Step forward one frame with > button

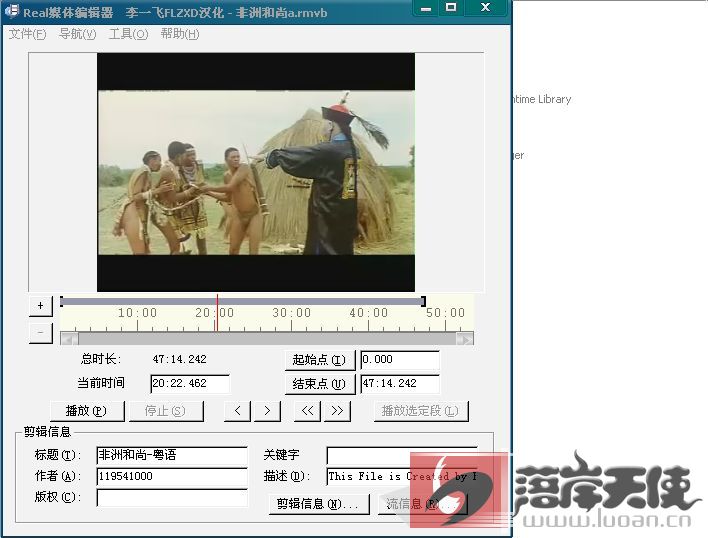pyautogui.click(x=267, y=411)
